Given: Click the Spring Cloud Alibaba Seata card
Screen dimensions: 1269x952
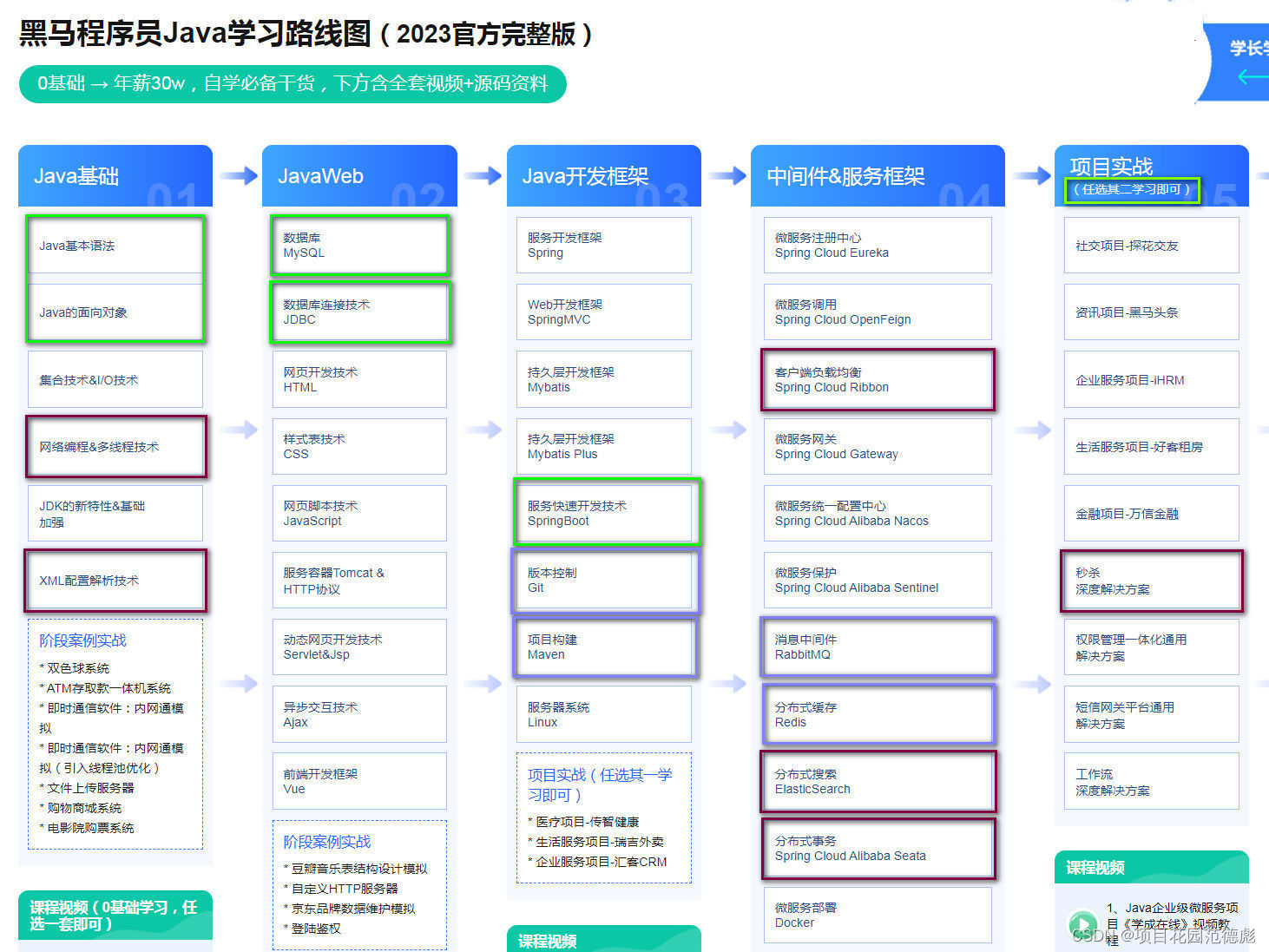Looking at the screenshot, I should 878,848.
